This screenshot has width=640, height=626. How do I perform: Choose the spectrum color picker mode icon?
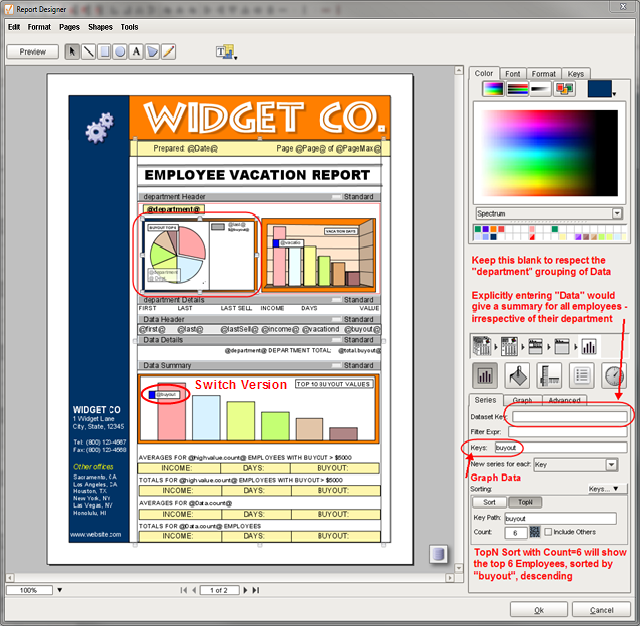493,88
